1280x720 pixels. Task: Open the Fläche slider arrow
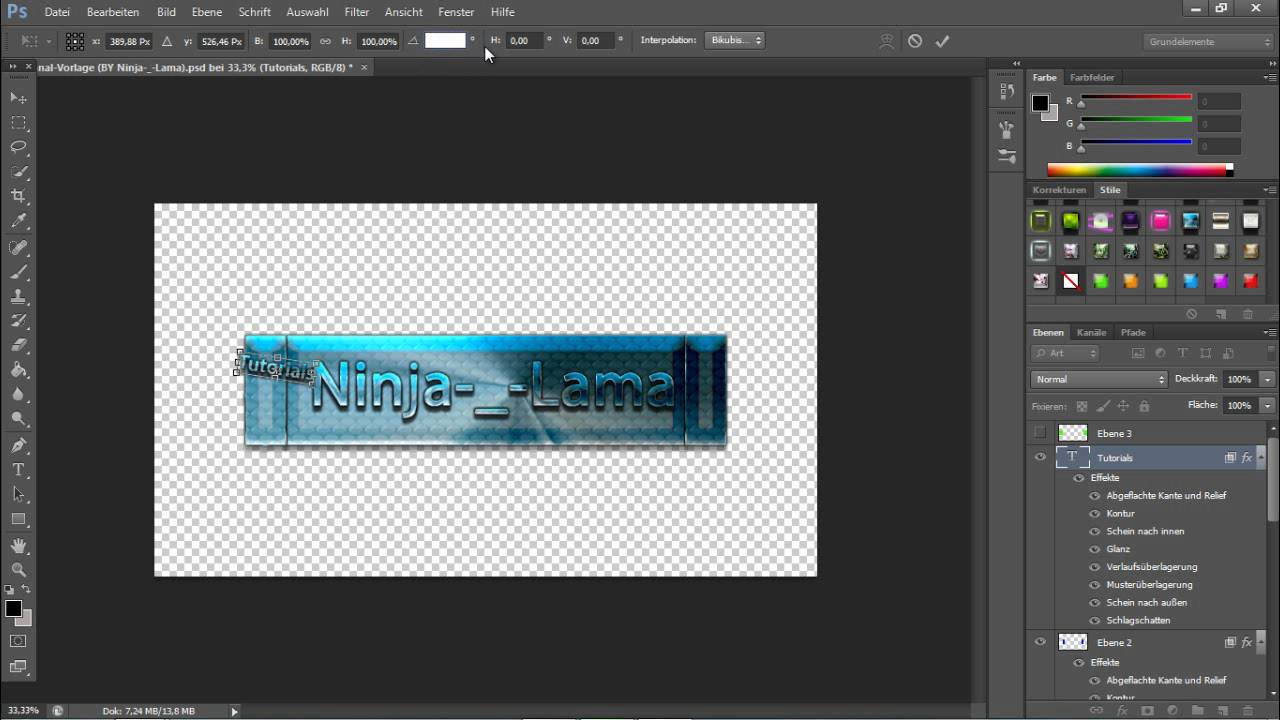point(1267,405)
